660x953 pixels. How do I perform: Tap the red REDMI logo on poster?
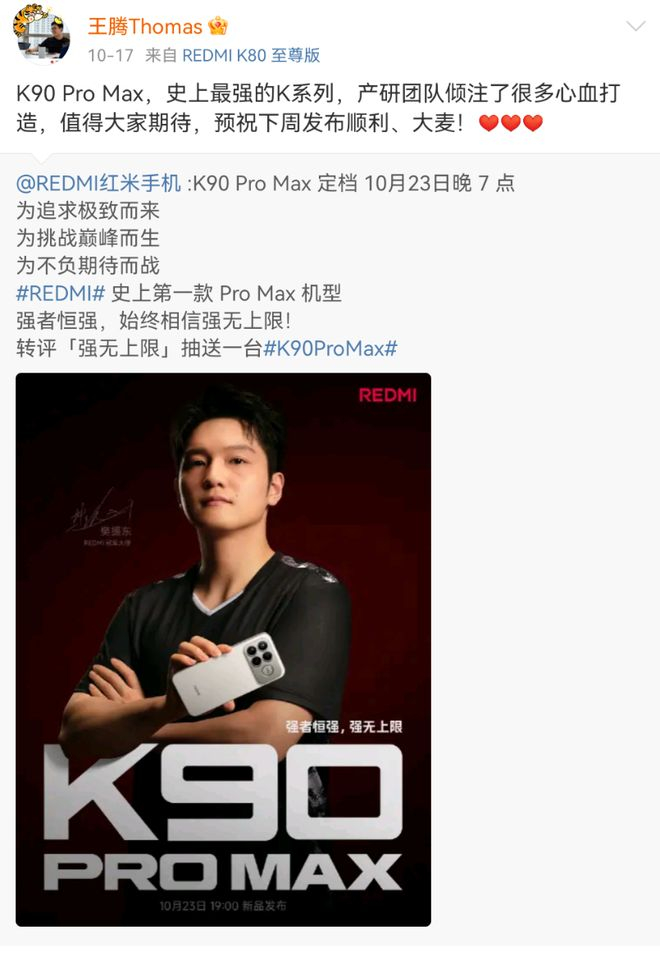[388, 396]
